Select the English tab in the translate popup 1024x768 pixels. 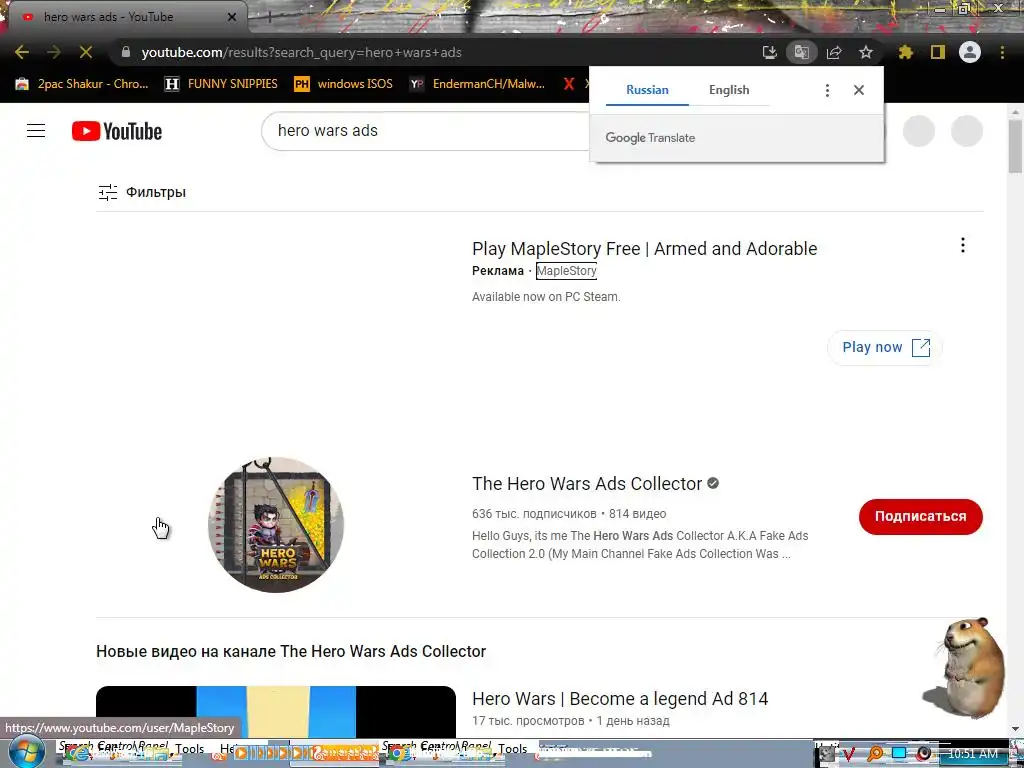(729, 90)
